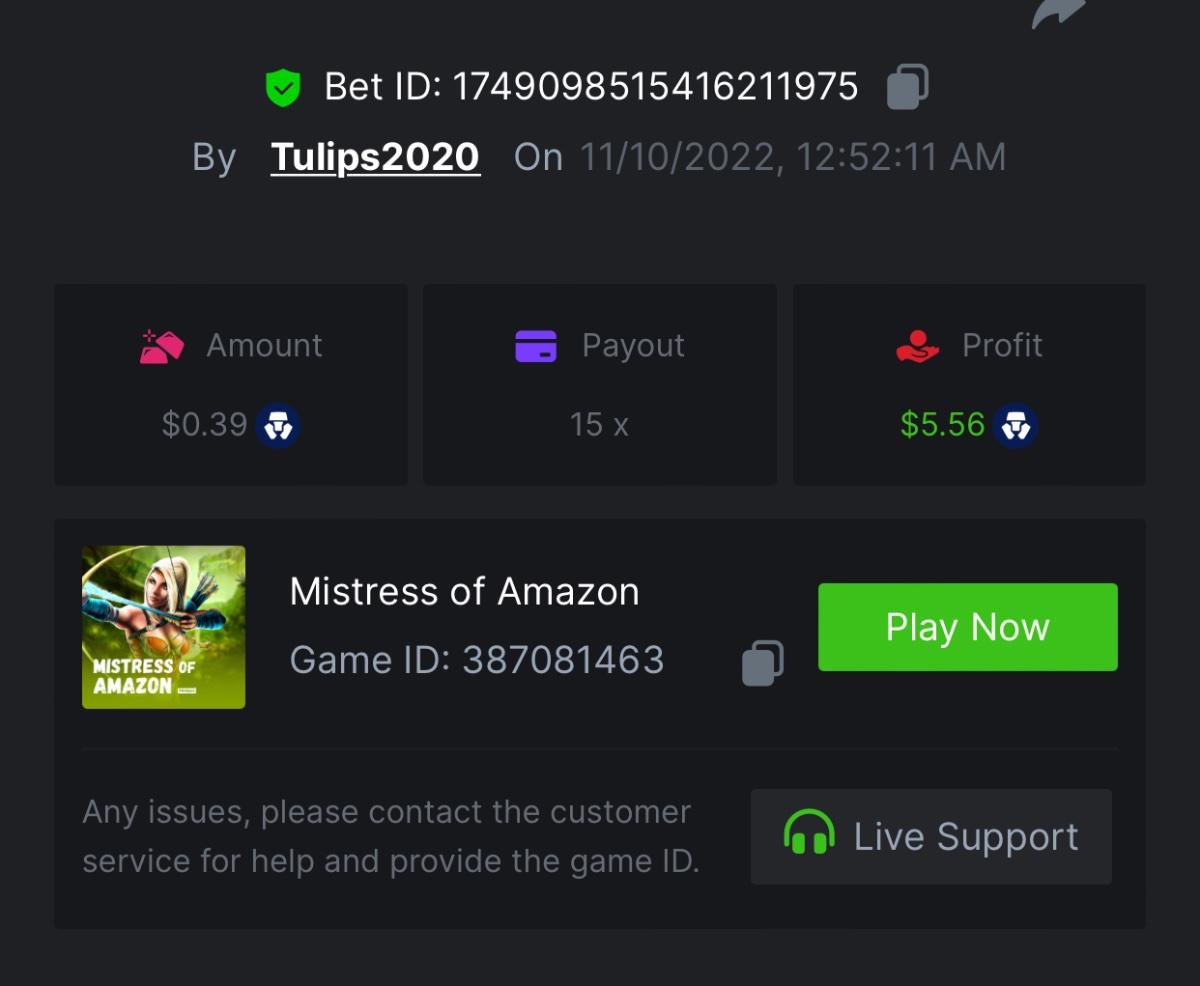Image resolution: width=1200 pixels, height=986 pixels.
Task: Click the pink Amount icon
Action: coord(162,346)
